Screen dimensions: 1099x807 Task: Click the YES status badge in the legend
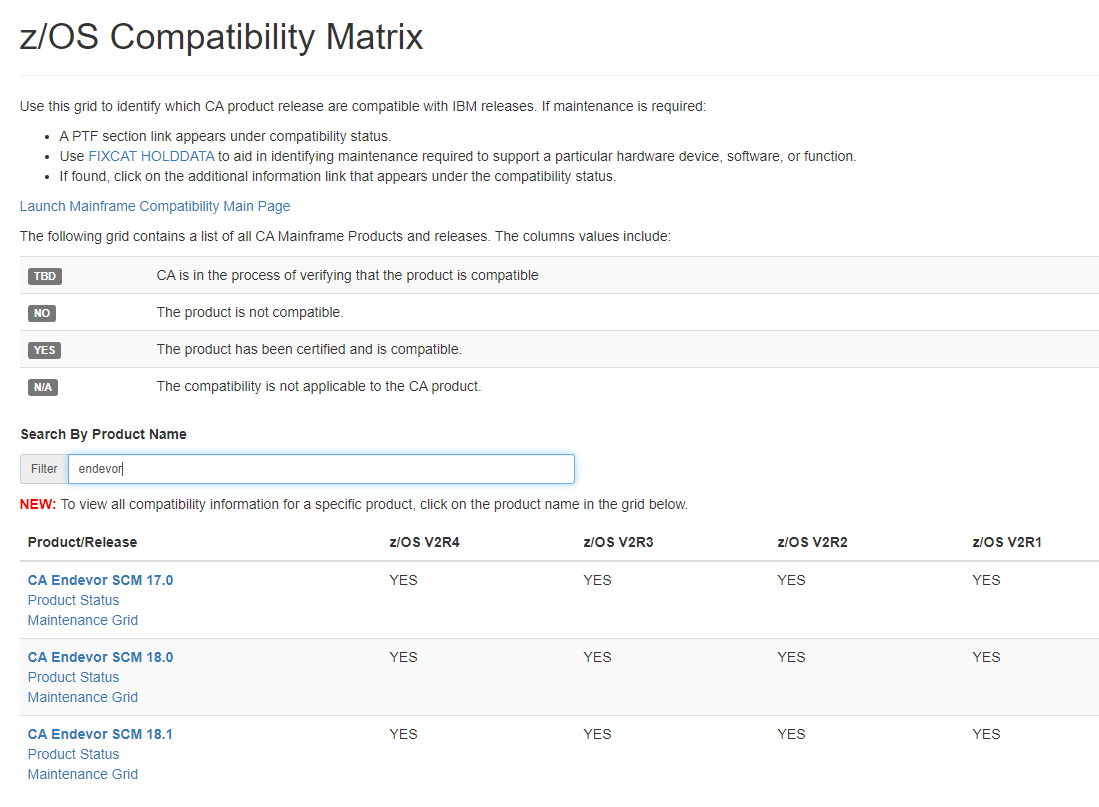pos(44,350)
